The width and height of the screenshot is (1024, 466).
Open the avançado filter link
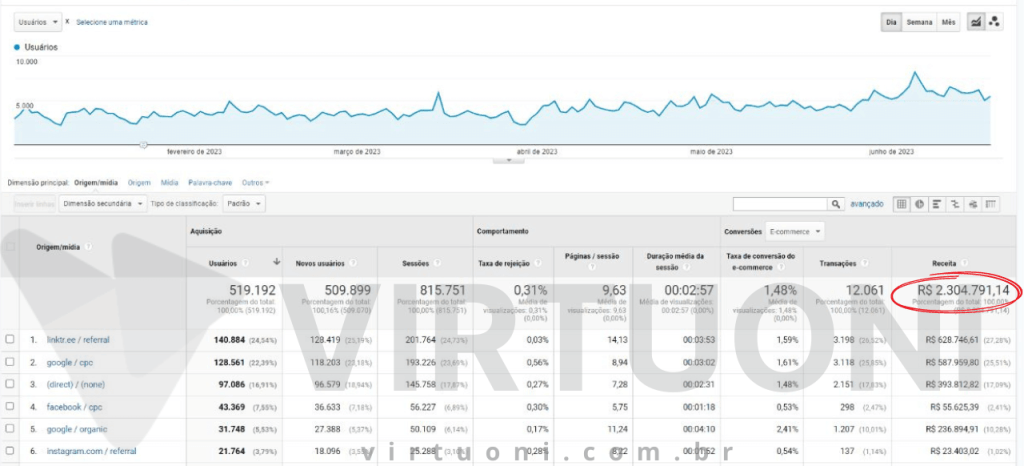tap(866, 204)
